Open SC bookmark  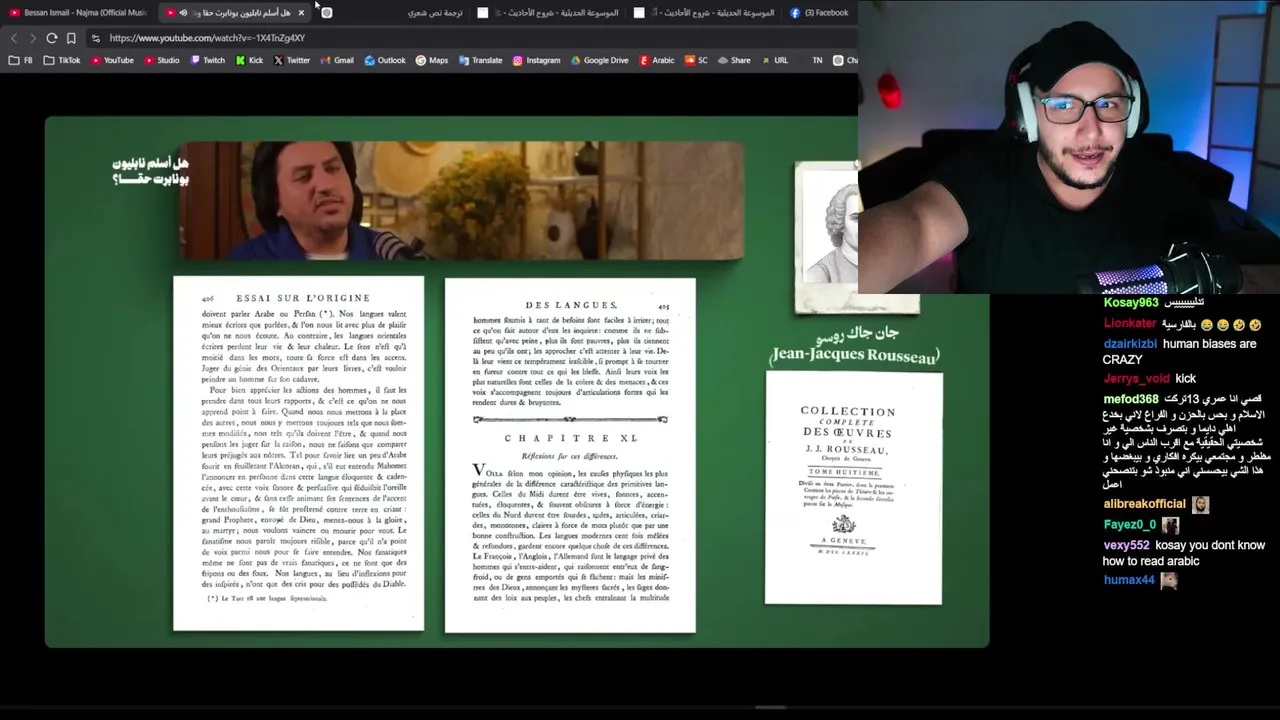(696, 60)
